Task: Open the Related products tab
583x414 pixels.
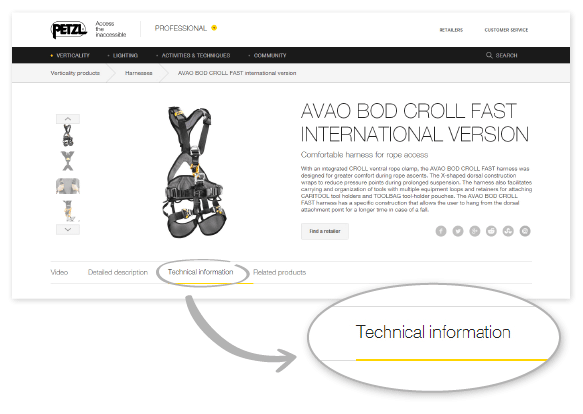Action: point(279,272)
